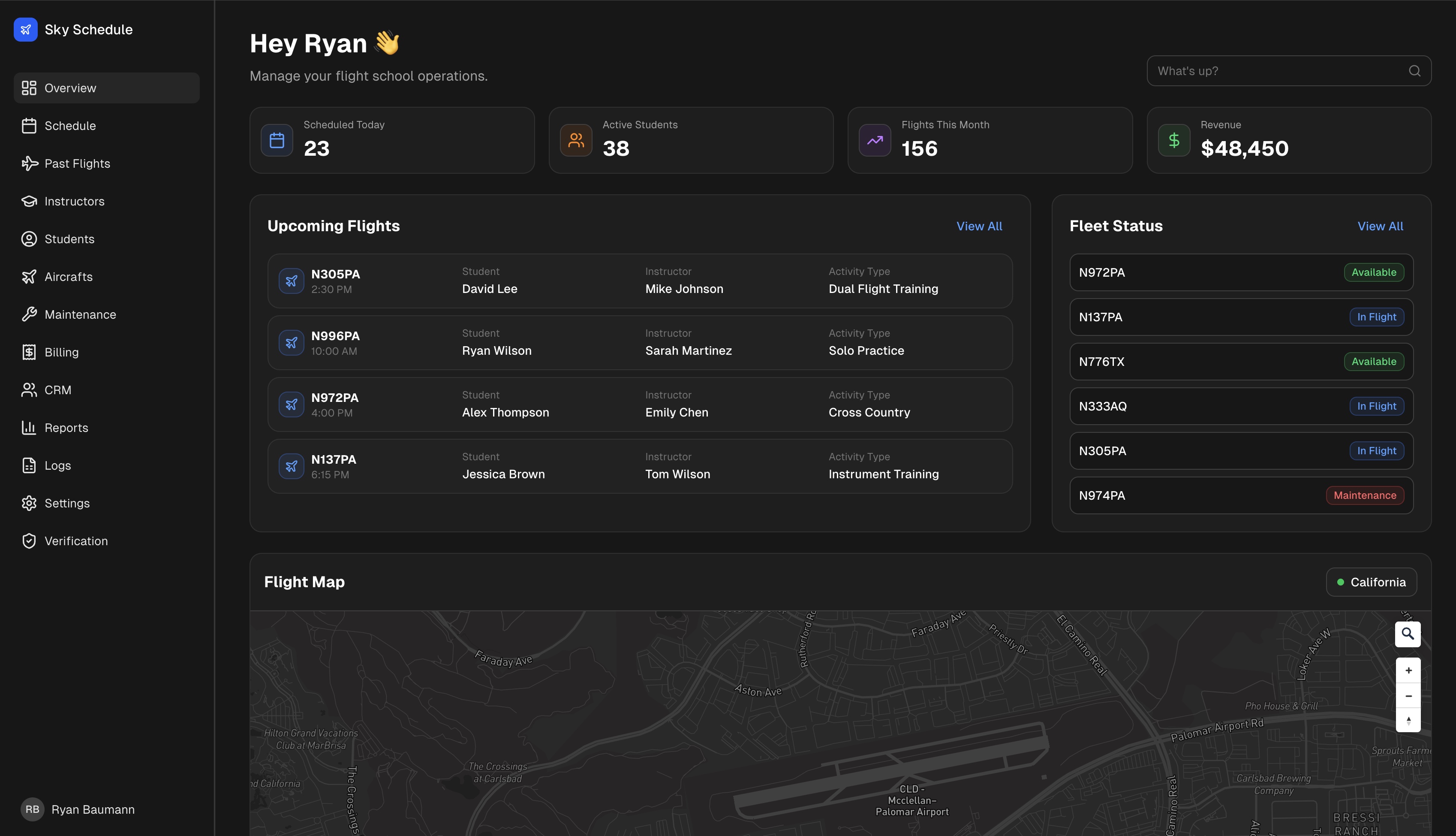Zoom out on the flight map
Image resolution: width=1456 pixels, height=836 pixels.
pos(1408,696)
